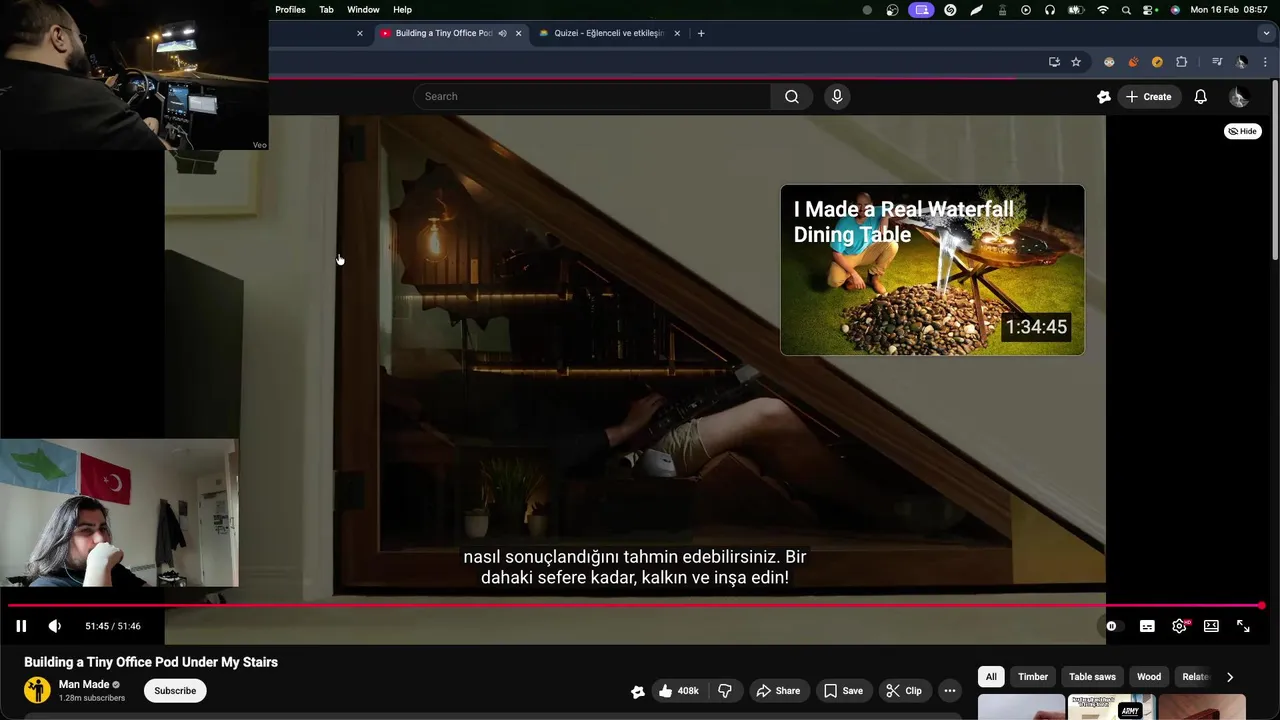Open the more actions ellipsis menu
Screen dimensions: 1280x720
950,691
